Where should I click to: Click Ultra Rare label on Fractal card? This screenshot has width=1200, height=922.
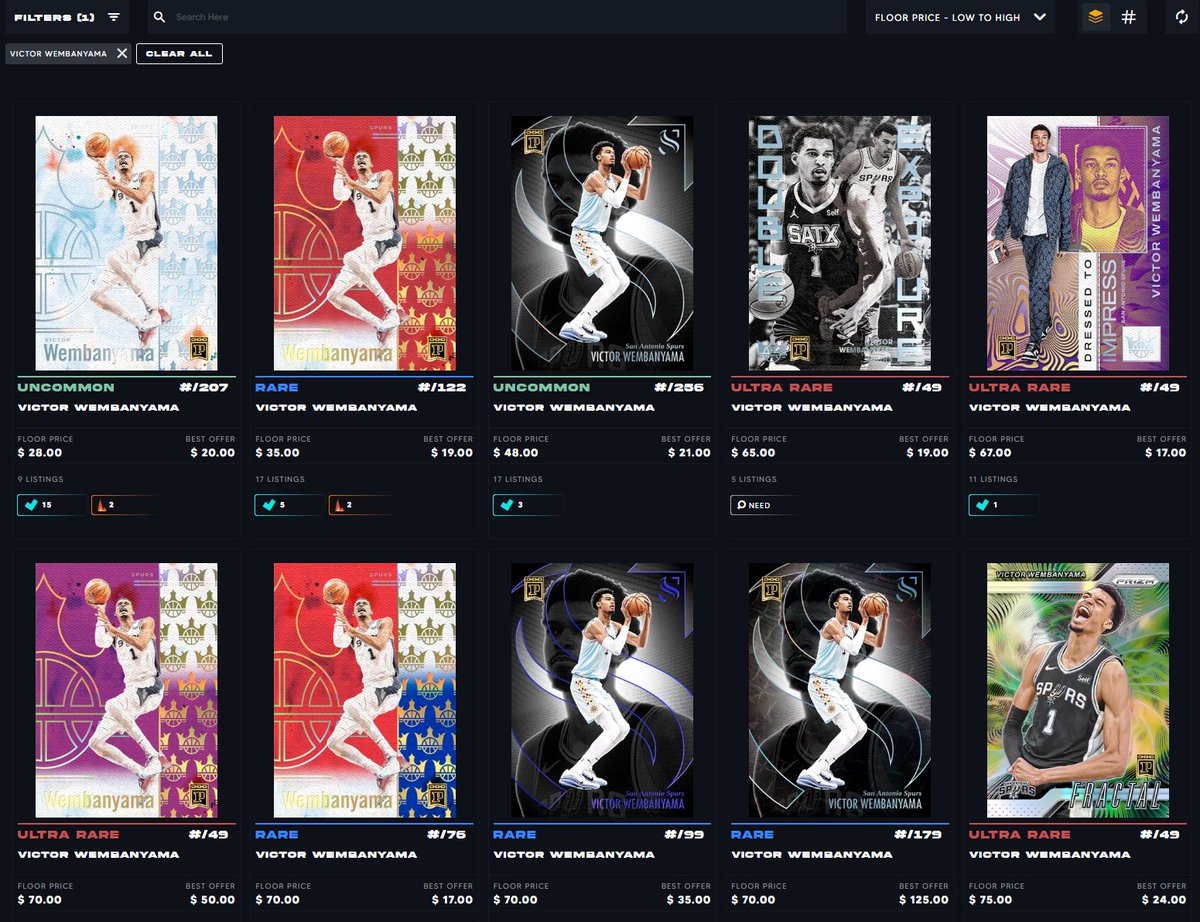pyautogui.click(x=1020, y=834)
